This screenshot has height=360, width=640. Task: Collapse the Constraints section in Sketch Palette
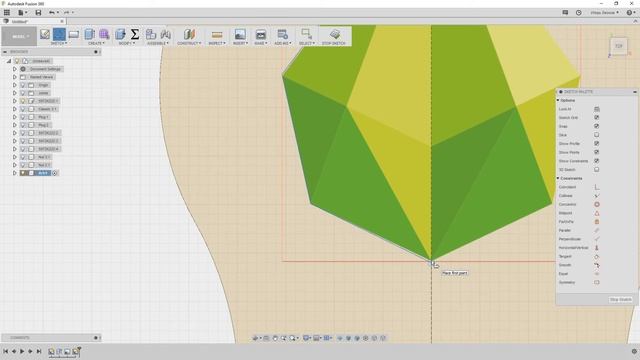tap(558, 178)
